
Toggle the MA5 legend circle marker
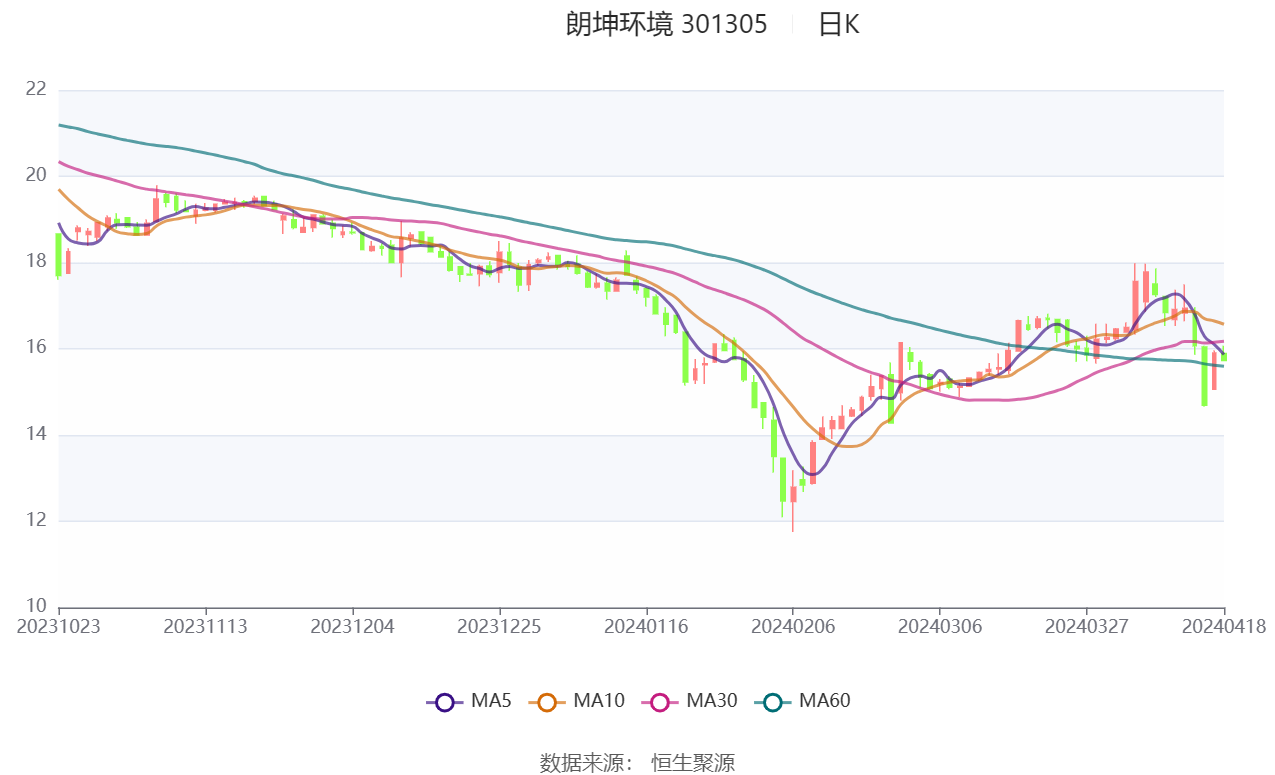point(445,702)
